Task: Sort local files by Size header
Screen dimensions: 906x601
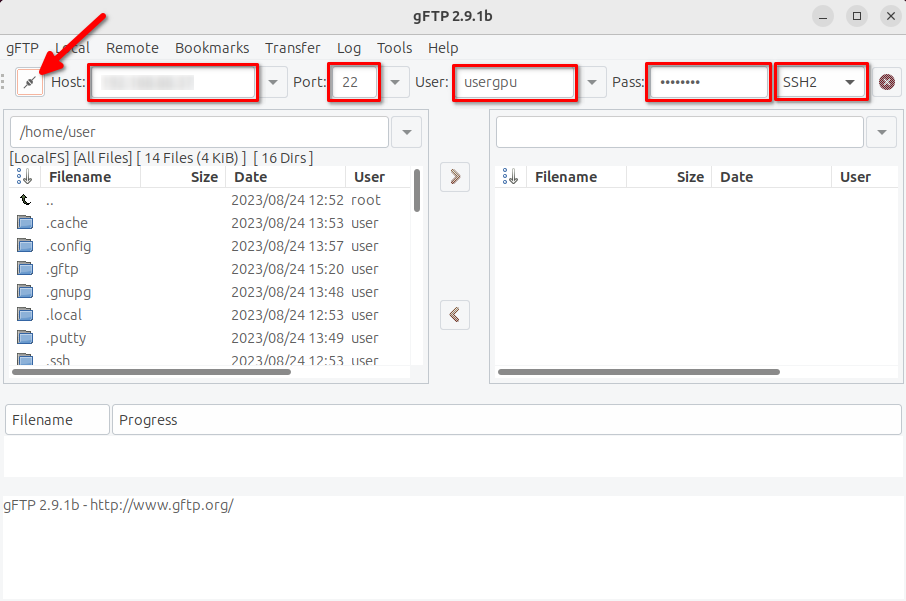Action: tap(183, 177)
